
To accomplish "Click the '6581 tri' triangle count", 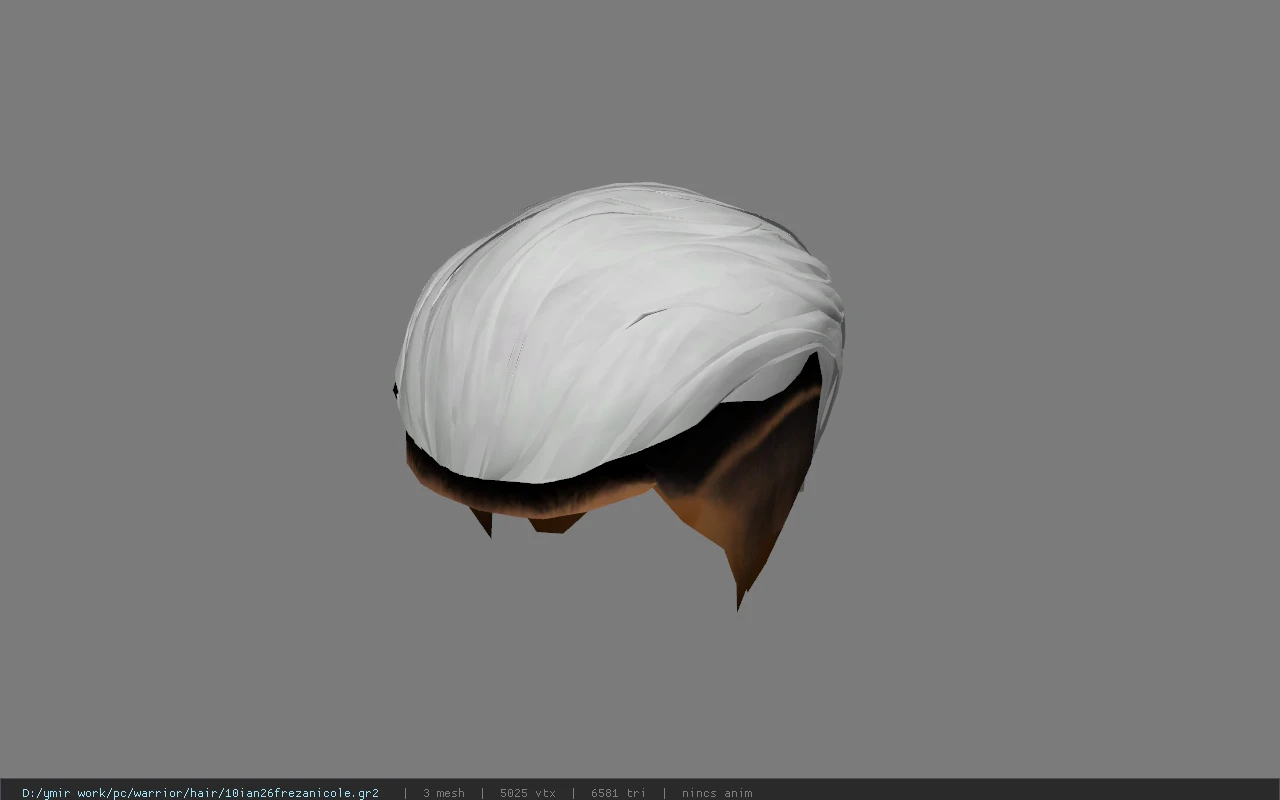I will click(x=618, y=793).
